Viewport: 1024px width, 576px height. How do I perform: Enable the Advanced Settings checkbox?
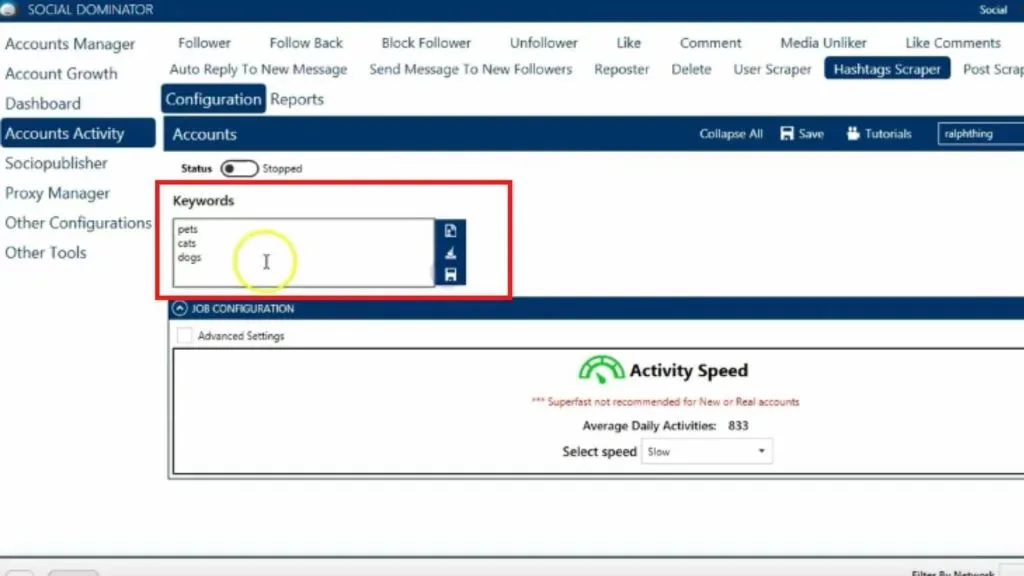pyautogui.click(x=184, y=336)
